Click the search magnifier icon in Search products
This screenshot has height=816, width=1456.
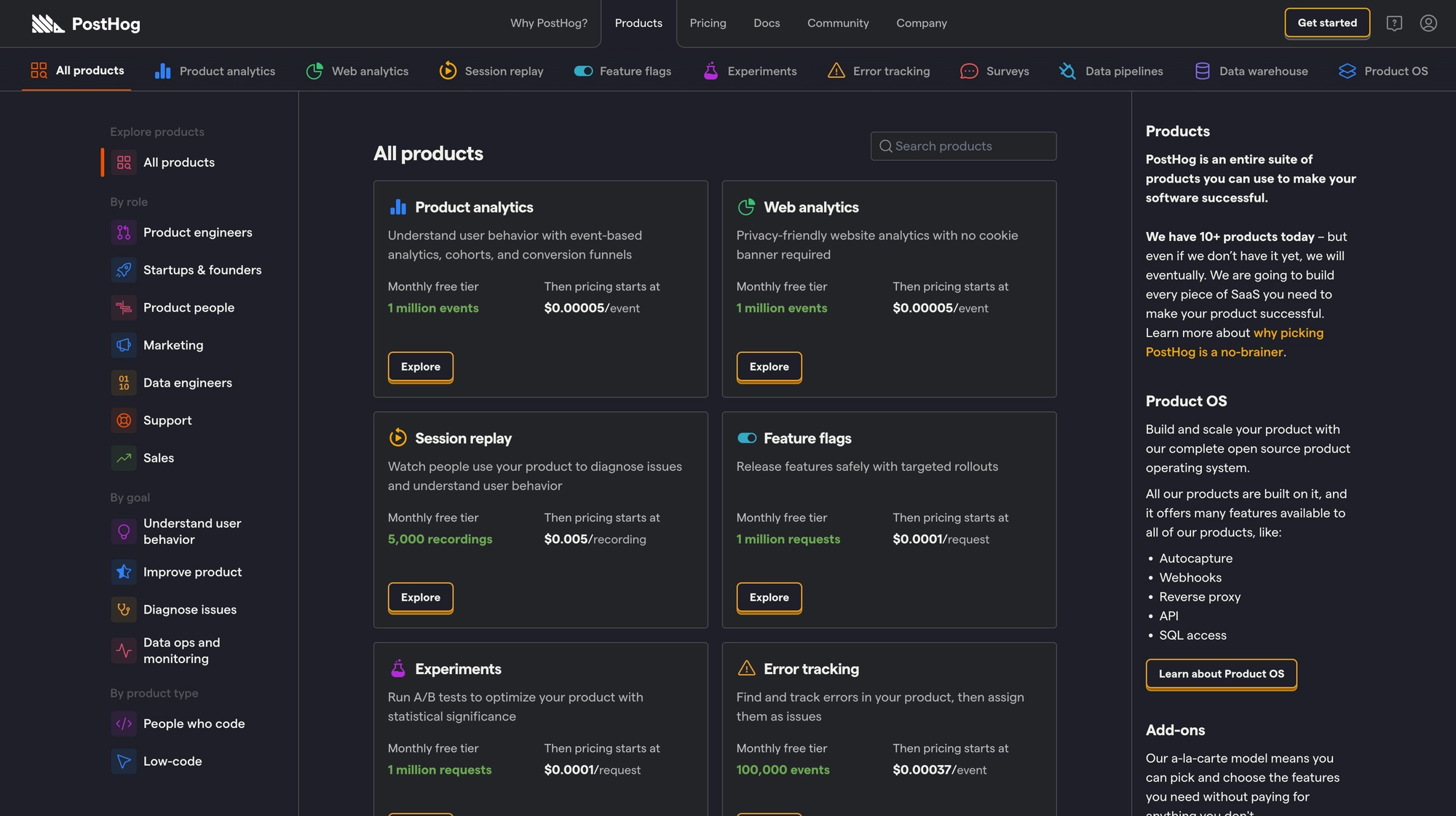(x=885, y=146)
